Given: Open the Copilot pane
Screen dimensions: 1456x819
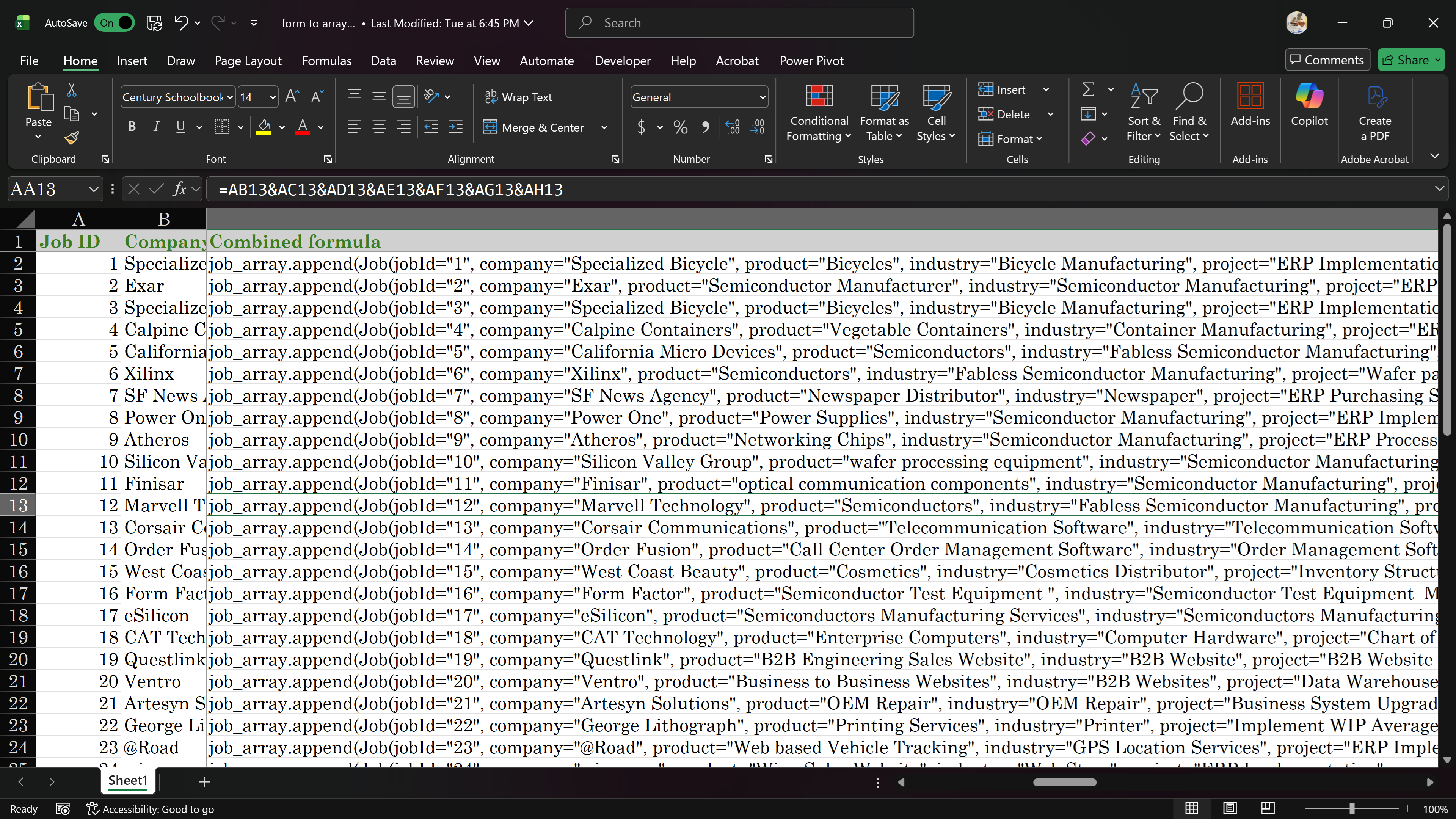Looking at the screenshot, I should (x=1309, y=105).
